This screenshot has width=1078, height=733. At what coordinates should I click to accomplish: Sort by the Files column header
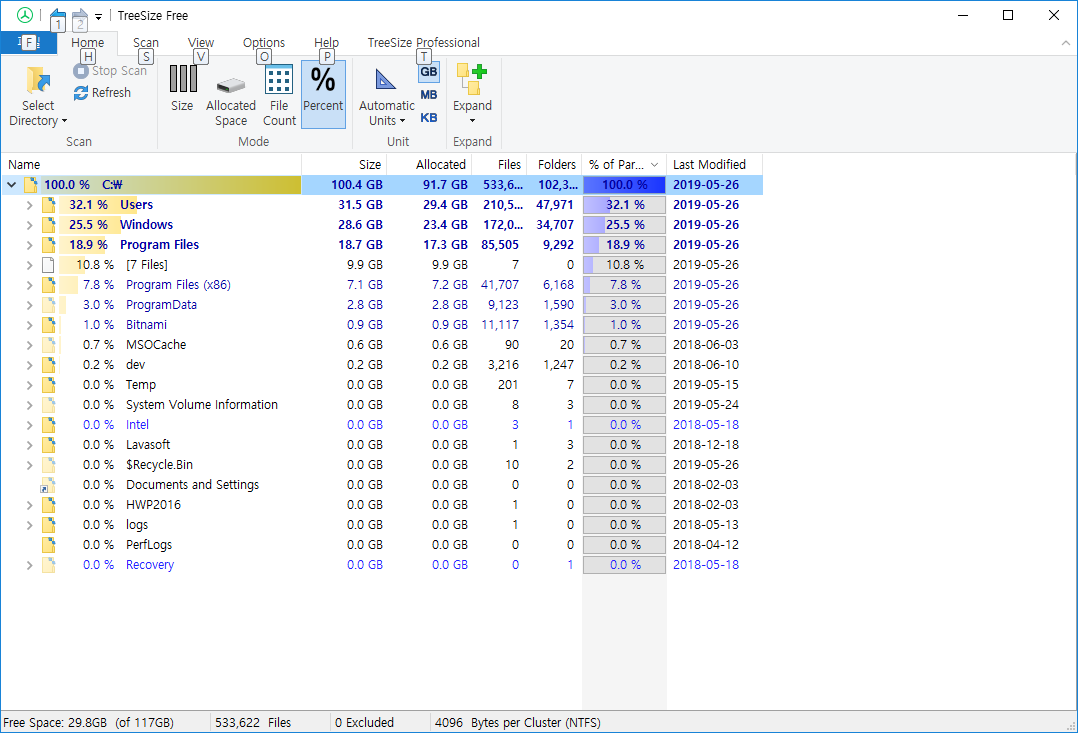(x=499, y=164)
